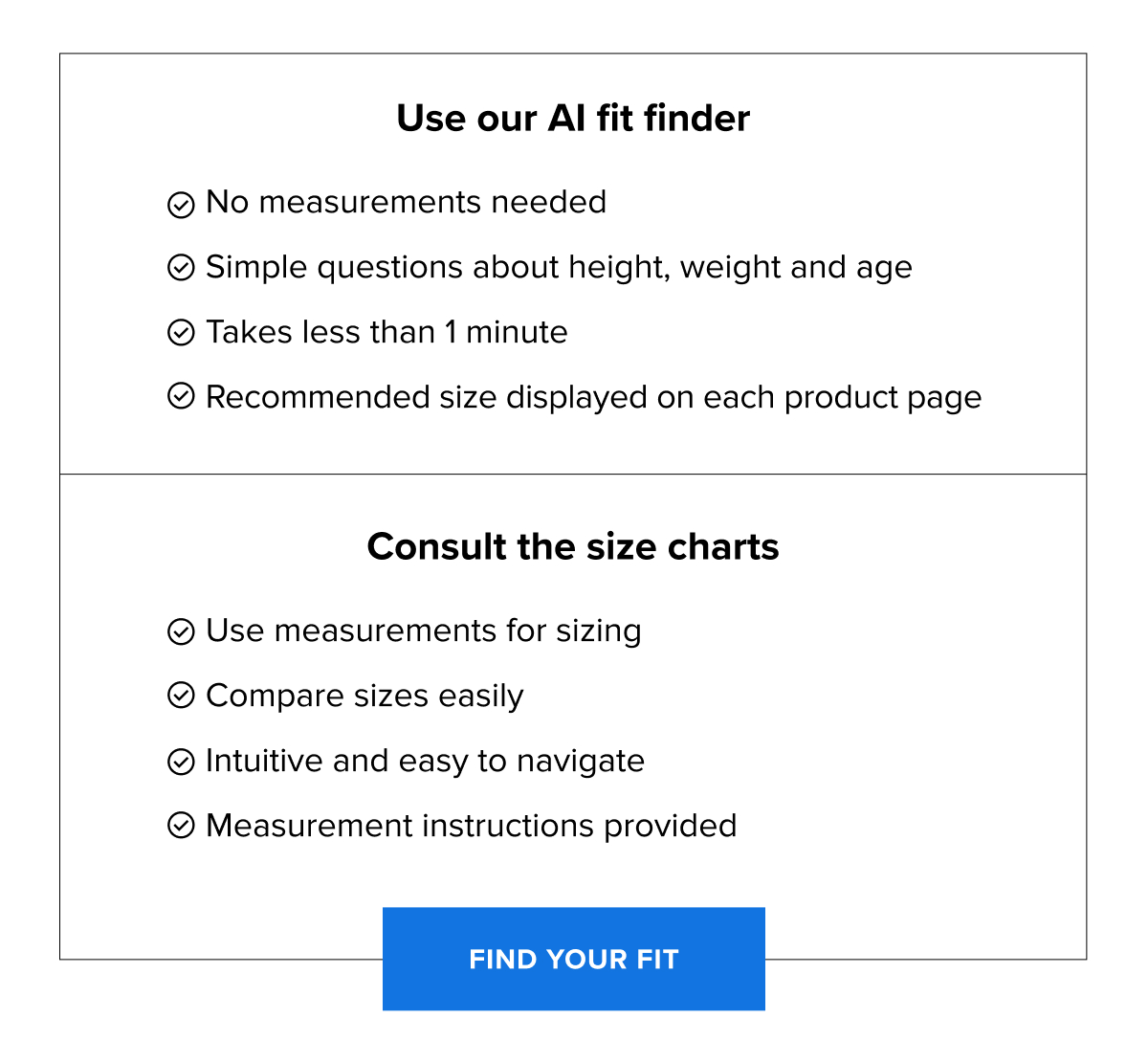Click the Compare sizes easily text

pos(364,697)
